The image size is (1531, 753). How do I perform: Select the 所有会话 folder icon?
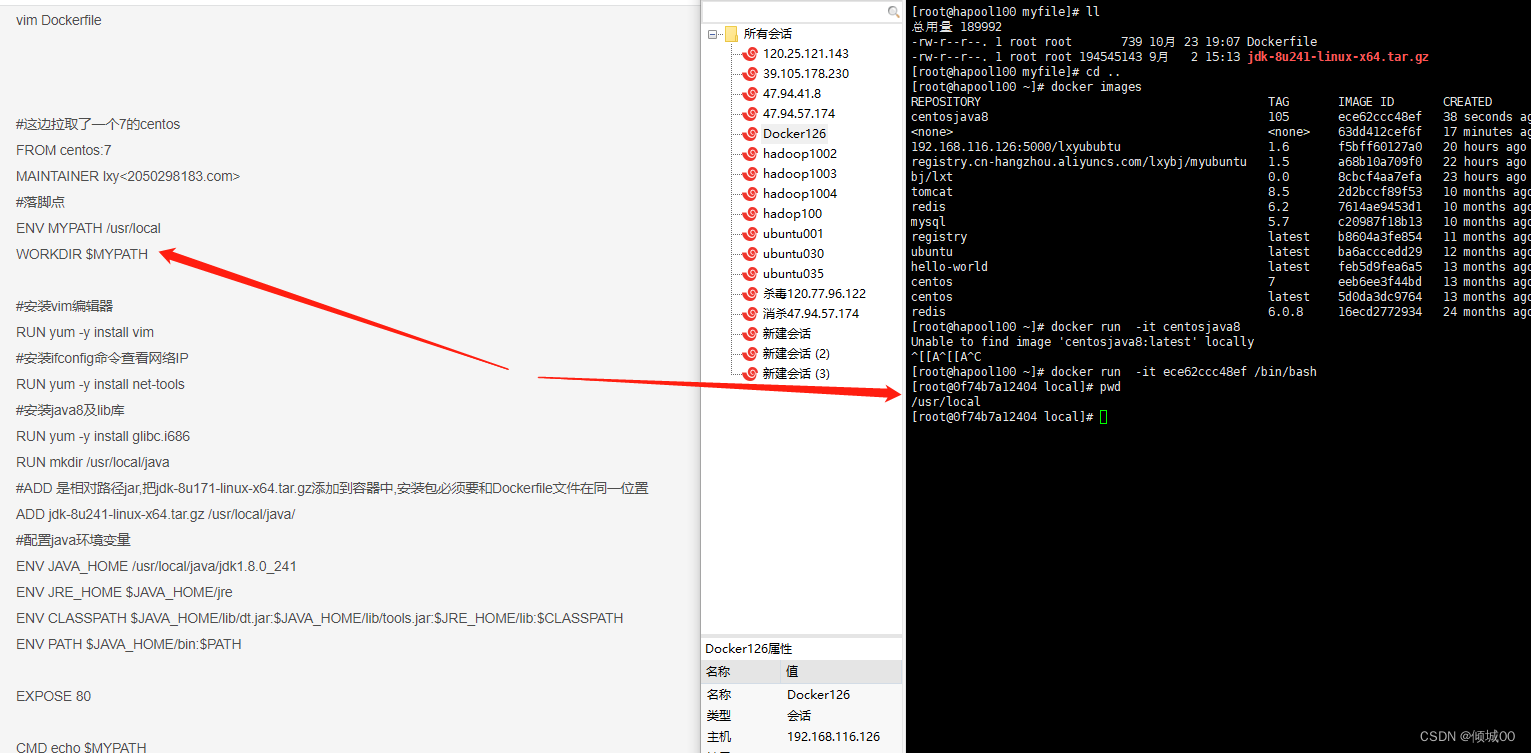click(x=731, y=34)
